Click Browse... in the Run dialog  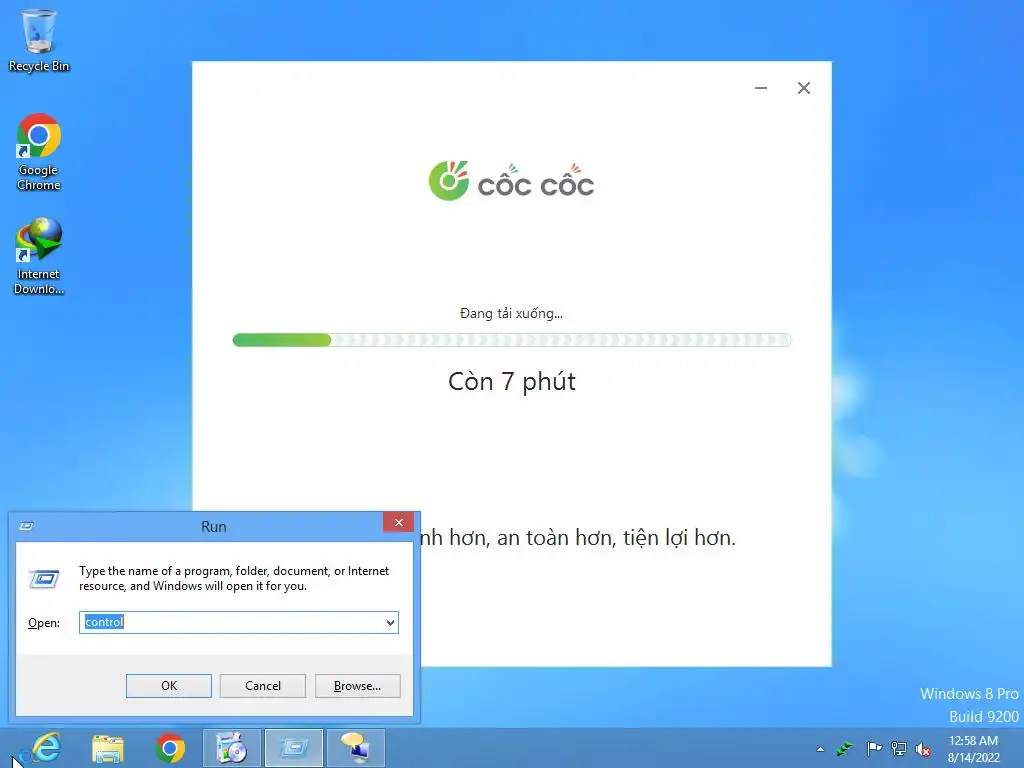tap(357, 686)
